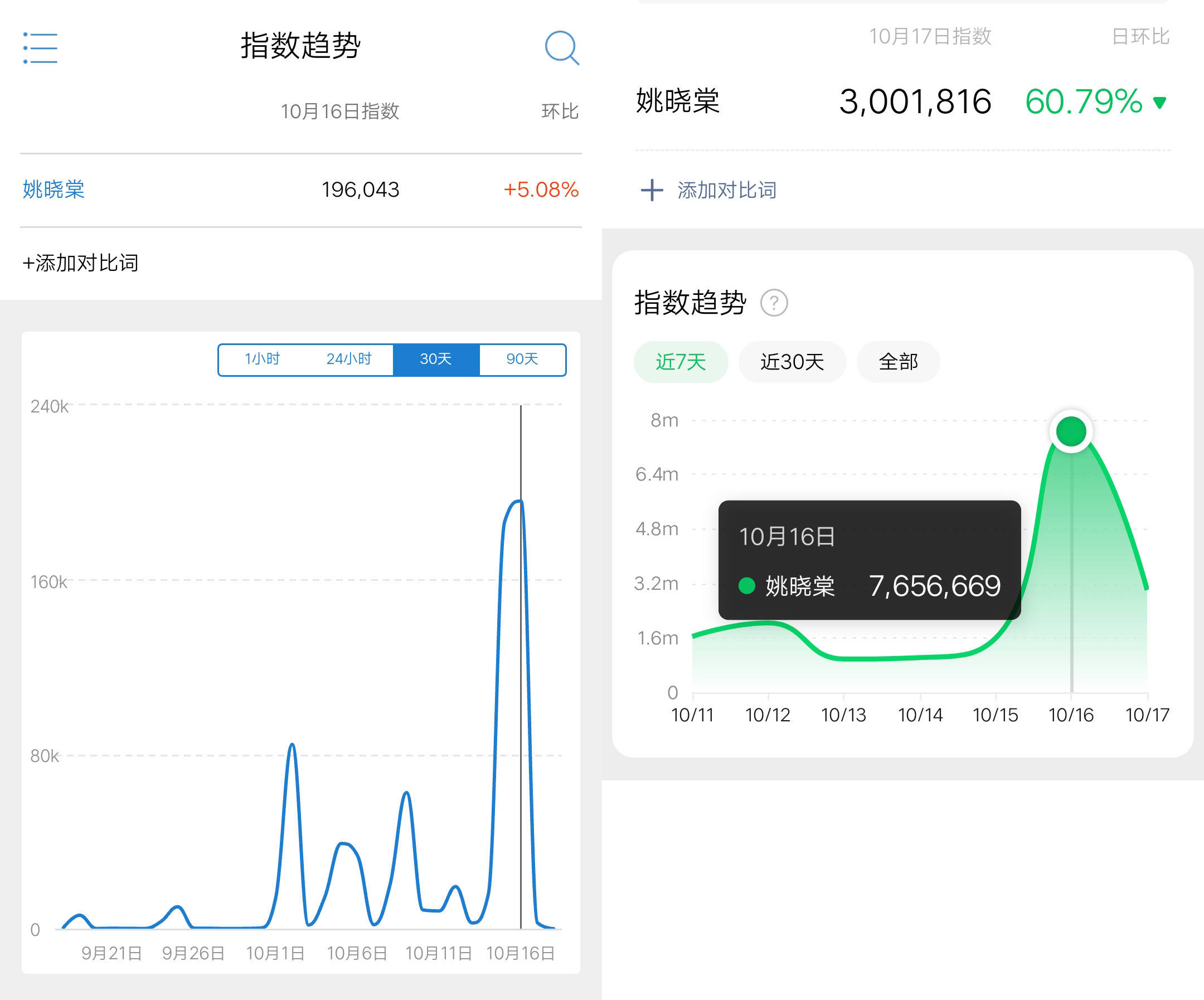The width and height of the screenshot is (1204, 1000).
Task: Select the 近7天 time range
Action: [681, 362]
